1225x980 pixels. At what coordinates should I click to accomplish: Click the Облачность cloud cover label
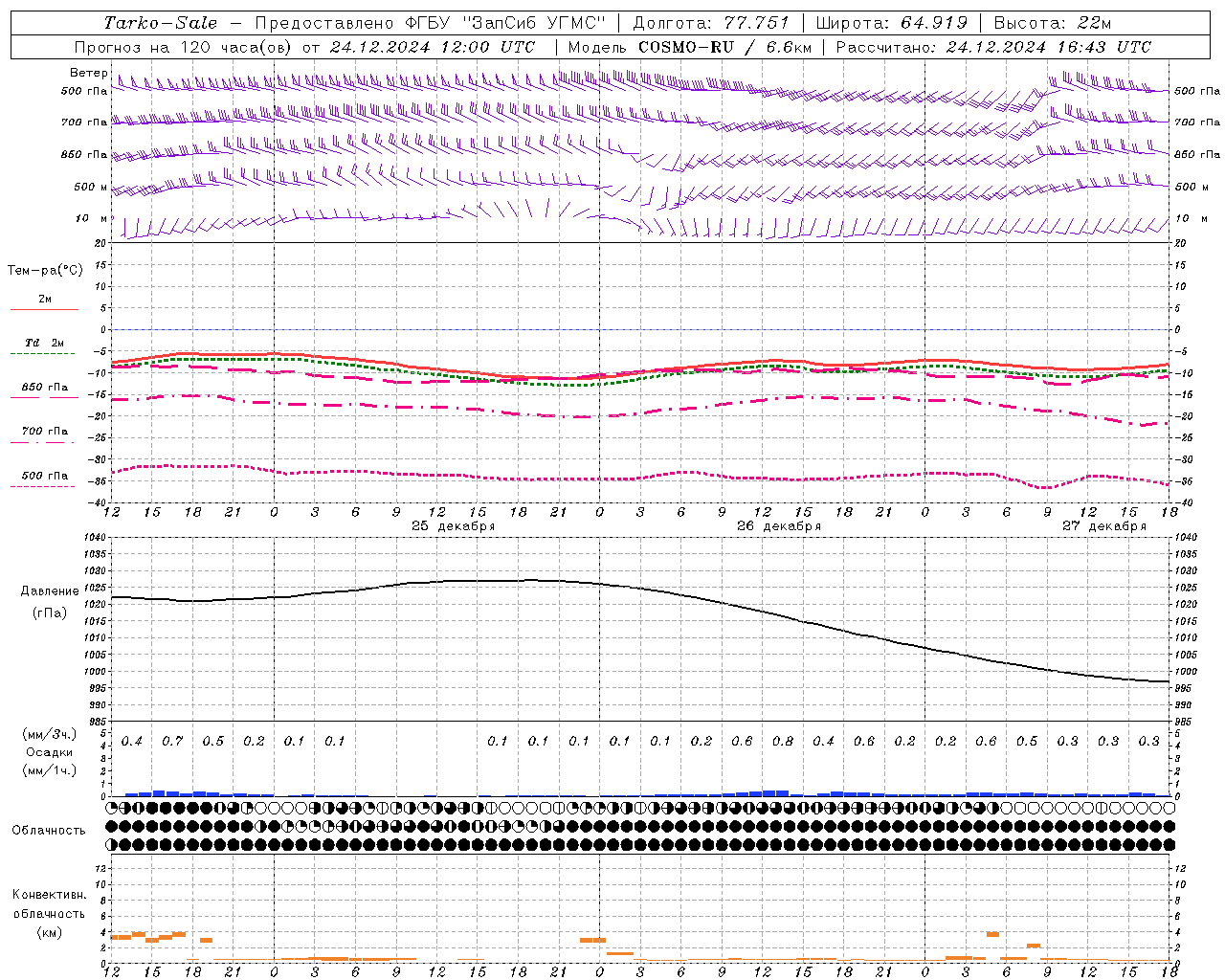tap(49, 830)
